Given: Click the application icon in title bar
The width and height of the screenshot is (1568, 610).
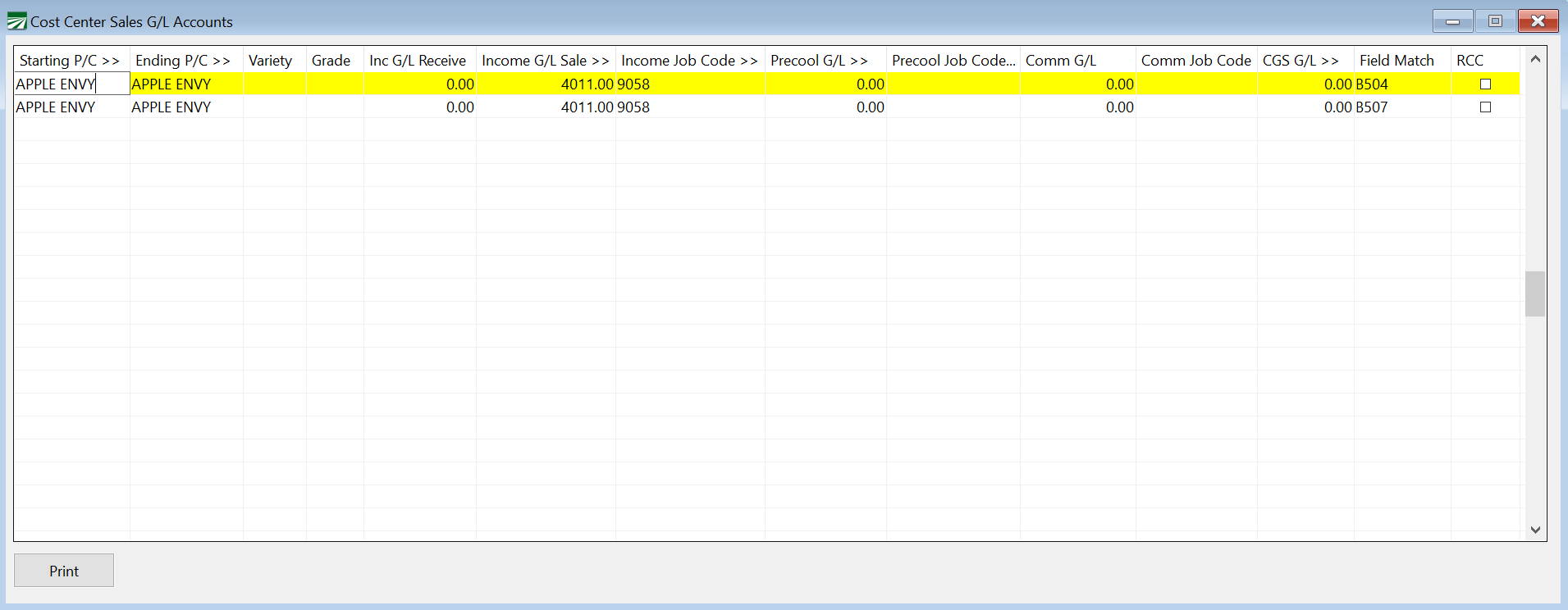Looking at the screenshot, I should tap(17, 21).
